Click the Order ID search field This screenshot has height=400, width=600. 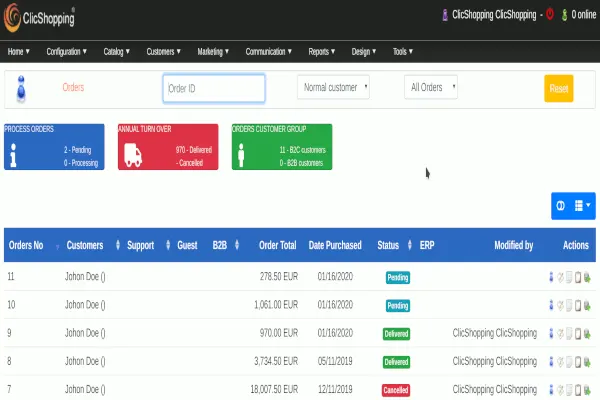[214, 88]
